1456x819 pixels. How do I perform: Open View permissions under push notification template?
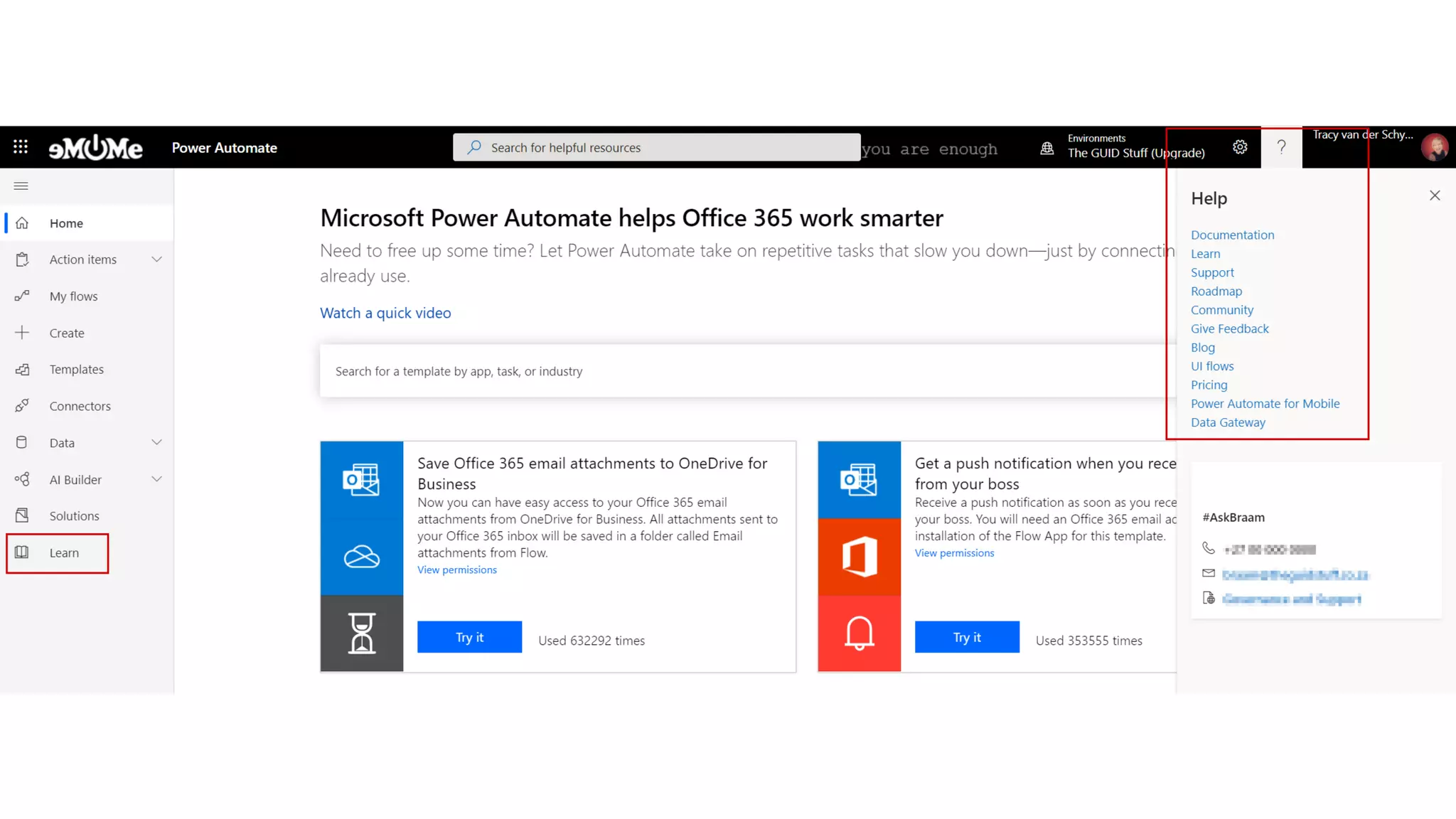954,553
